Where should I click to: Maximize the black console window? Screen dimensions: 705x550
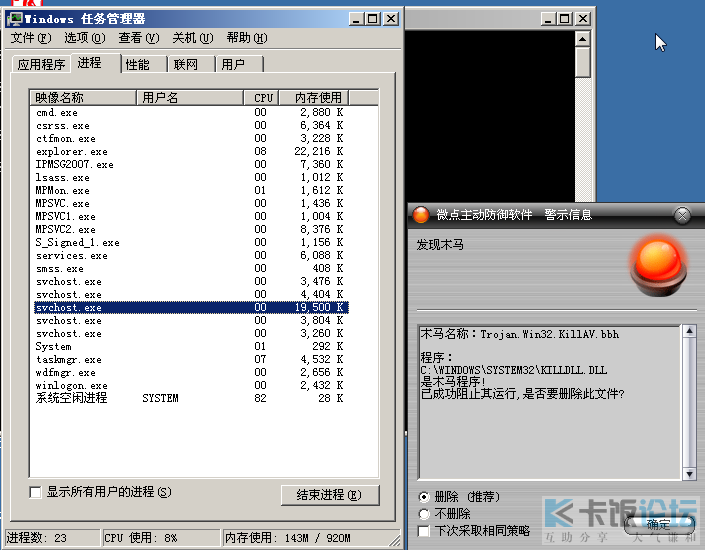tap(564, 19)
